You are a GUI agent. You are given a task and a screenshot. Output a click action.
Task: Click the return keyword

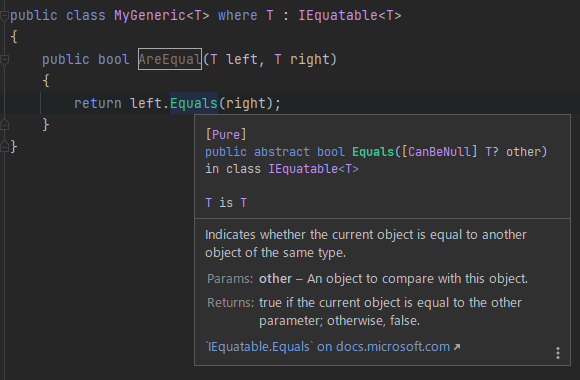(x=98, y=103)
